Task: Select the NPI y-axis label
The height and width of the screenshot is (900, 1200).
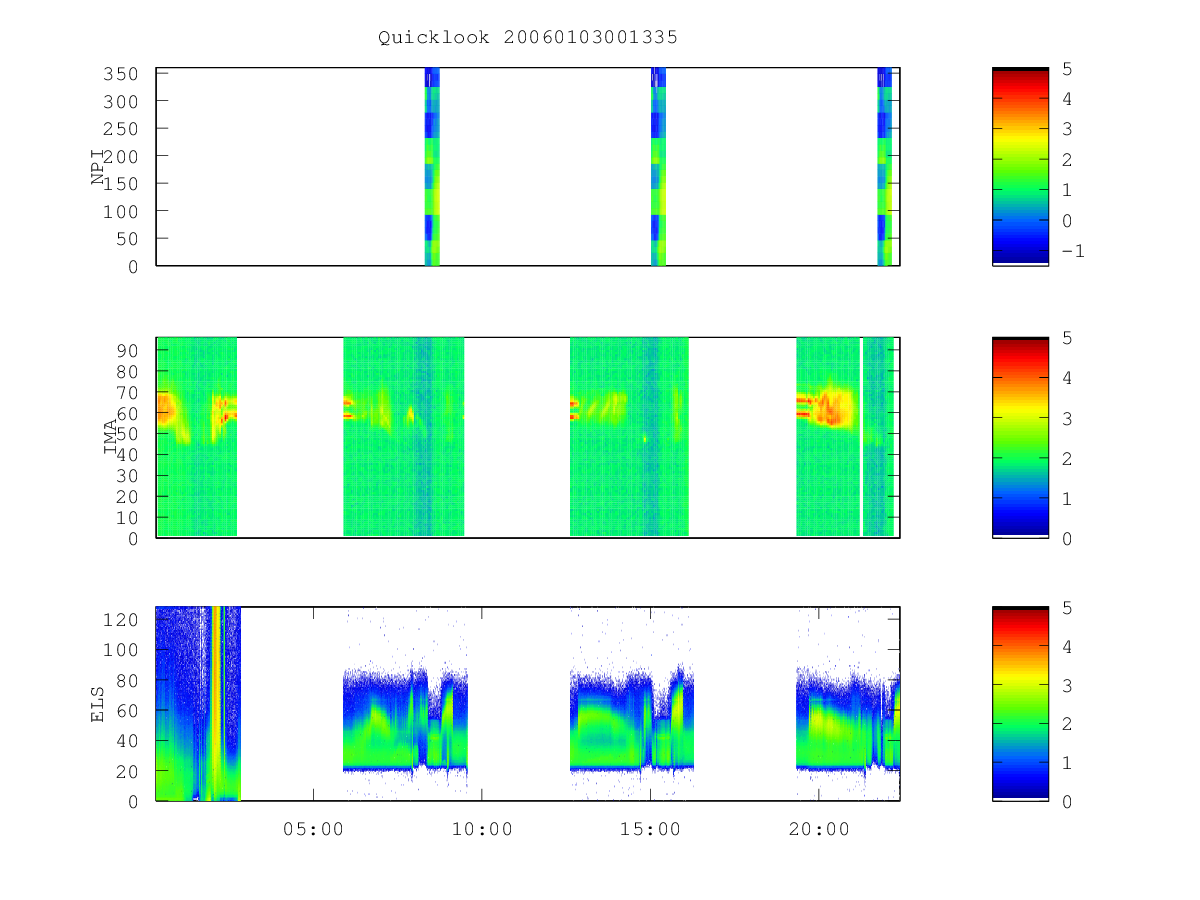Action: coord(98,167)
